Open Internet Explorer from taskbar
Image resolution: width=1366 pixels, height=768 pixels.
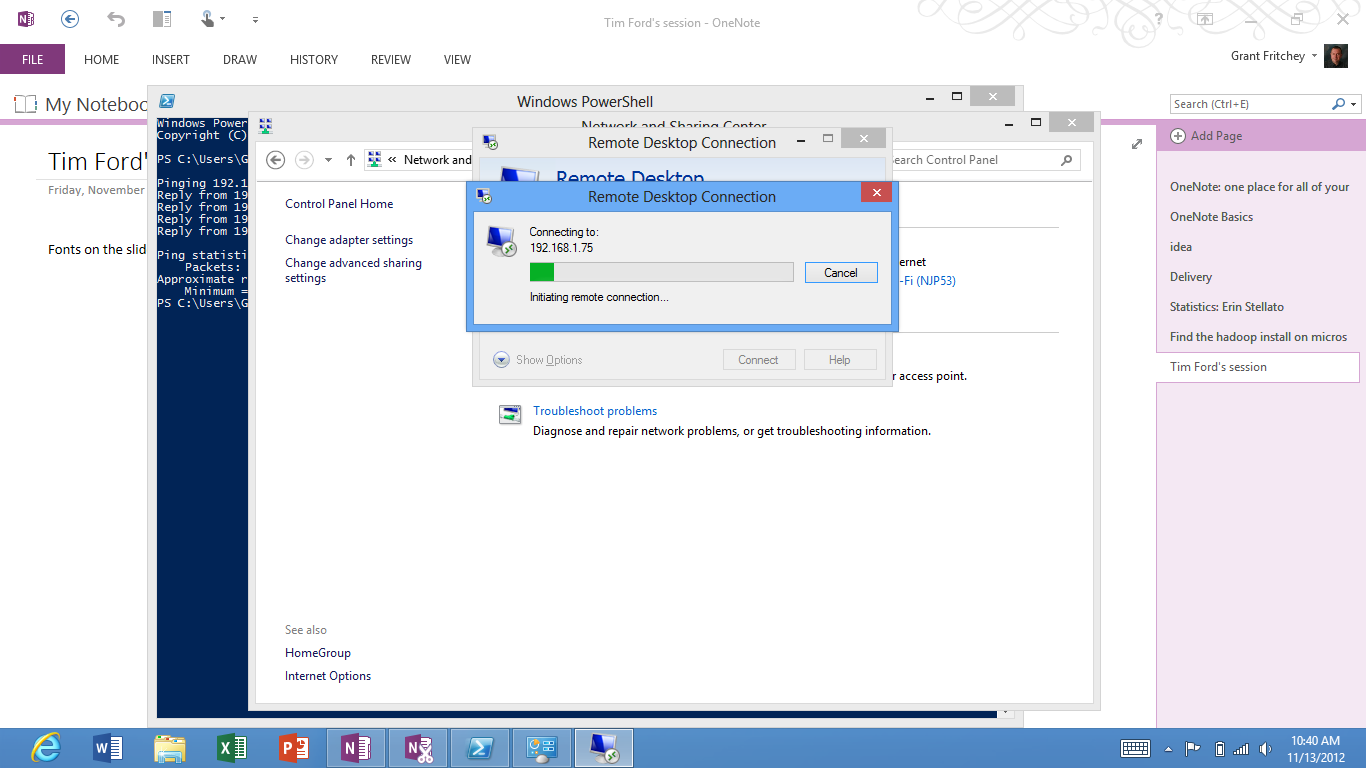[x=46, y=748]
